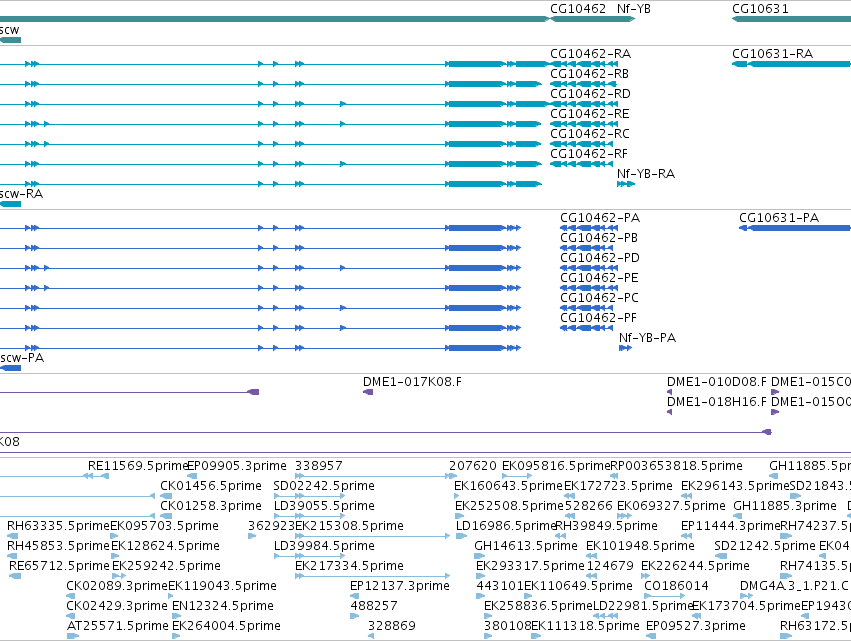
Task: Click the RE11569.5prime EST label
Action: coord(138,466)
